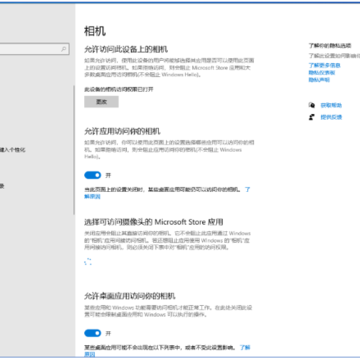Click the 提供反馈 feedback icon
The width and height of the screenshot is (360, 360).
pyautogui.click(x=312, y=117)
